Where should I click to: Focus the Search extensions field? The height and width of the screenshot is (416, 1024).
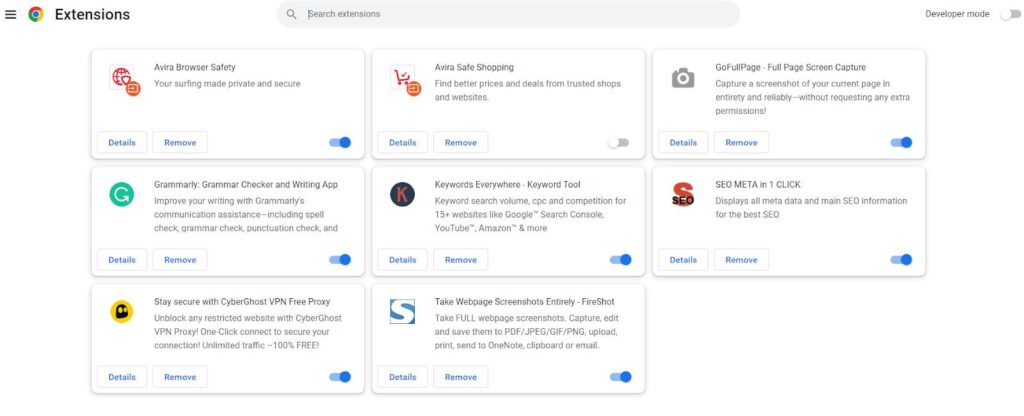click(x=508, y=14)
